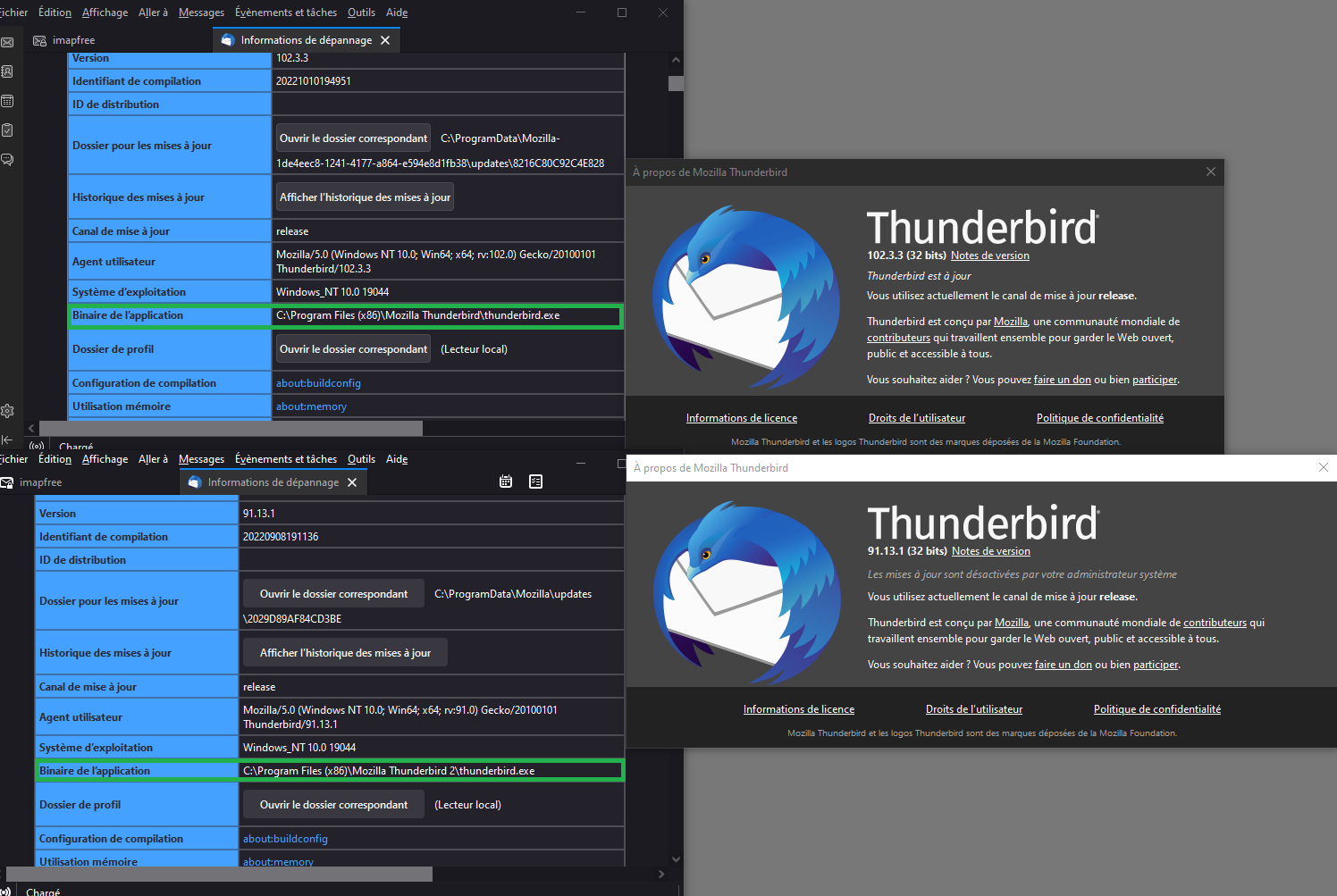Open Politique de confidentialité in the 91.13.1 About dialog
The height and width of the screenshot is (896, 1337).
[1157, 709]
